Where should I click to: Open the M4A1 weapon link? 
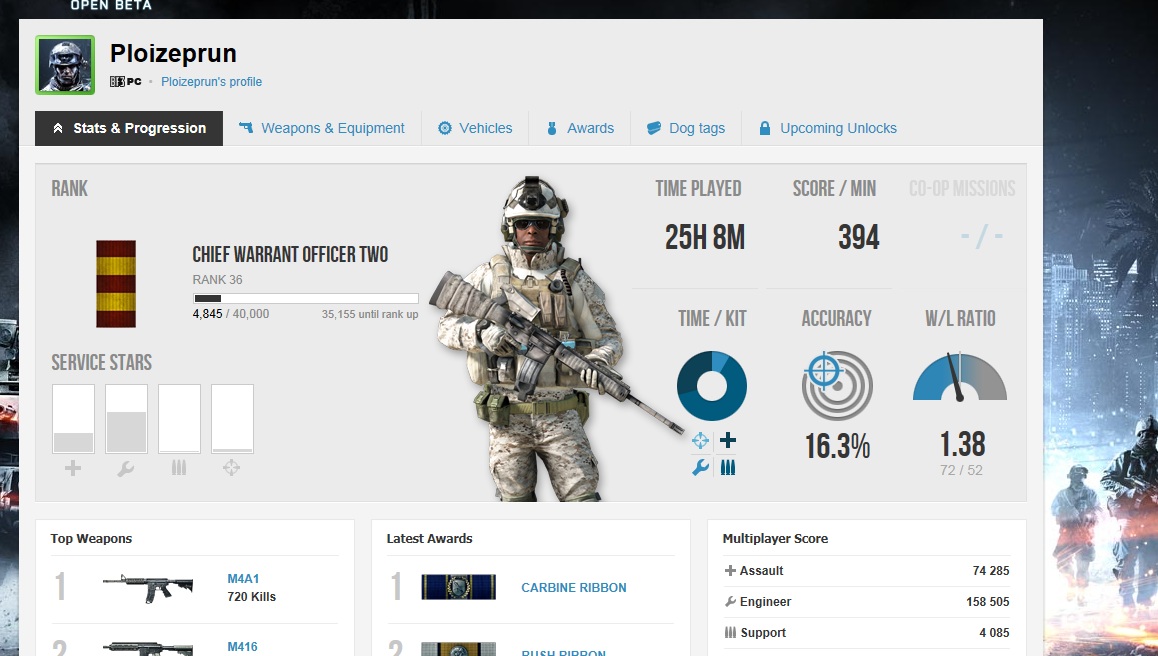(x=243, y=579)
